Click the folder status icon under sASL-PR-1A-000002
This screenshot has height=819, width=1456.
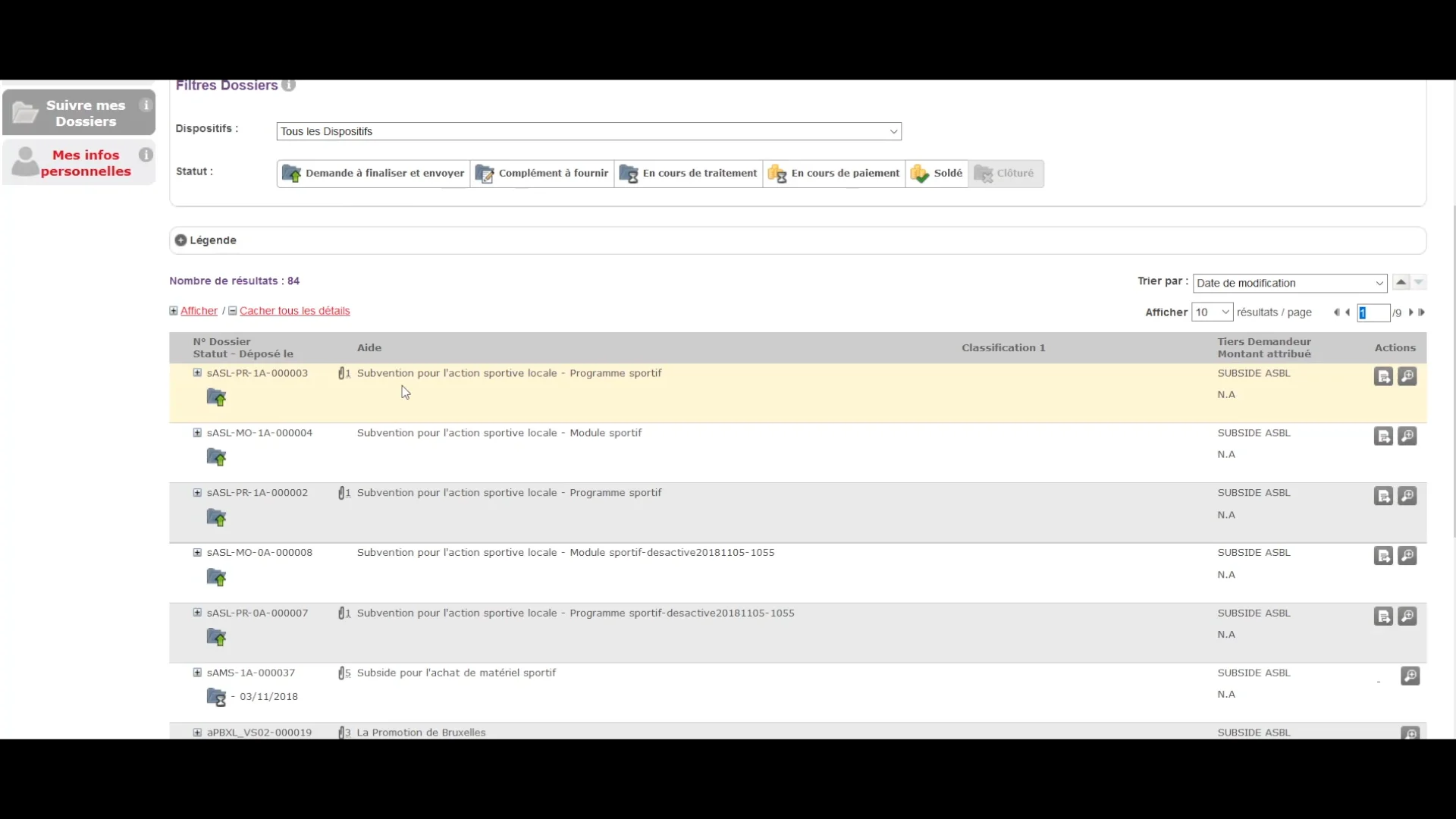click(216, 516)
